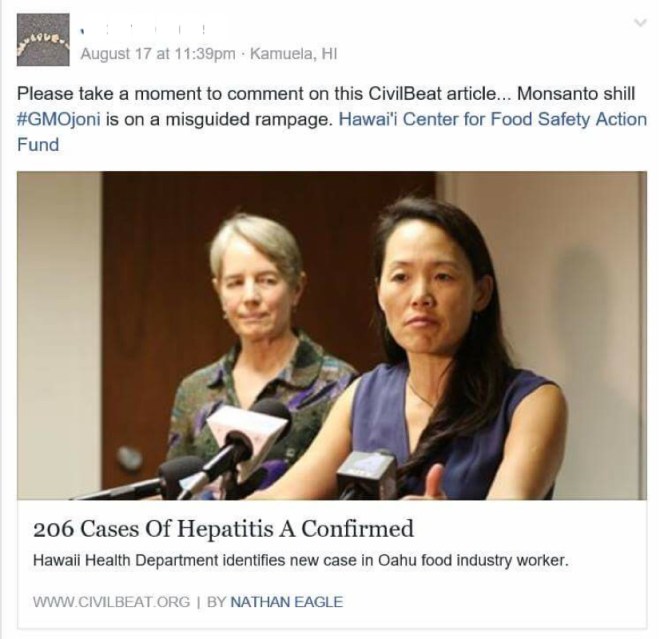This screenshot has width=660, height=639.
Task: Click the Kamuela, HI location link
Action: coord(293,54)
